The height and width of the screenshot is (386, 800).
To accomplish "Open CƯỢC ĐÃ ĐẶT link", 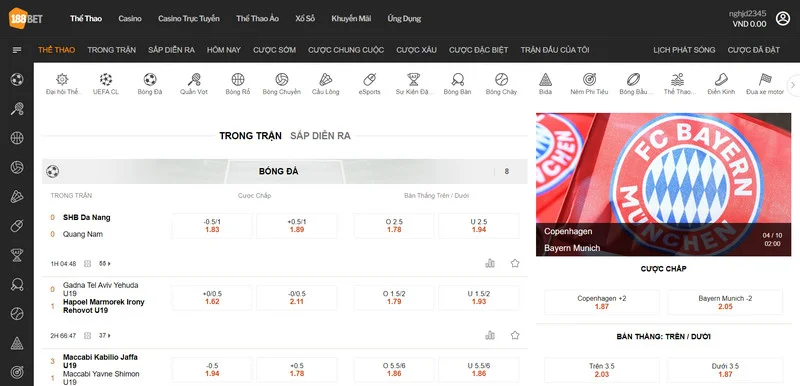I will (x=754, y=50).
